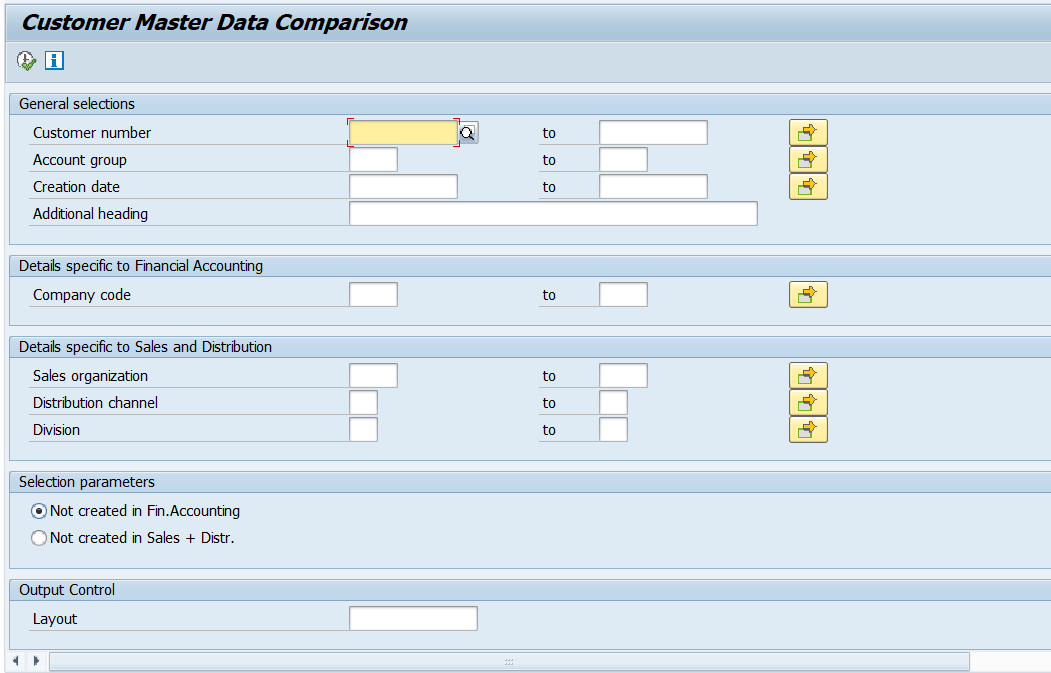Open multiple selection for Customer number
Viewport: 1051px width, 673px height.
tap(808, 131)
